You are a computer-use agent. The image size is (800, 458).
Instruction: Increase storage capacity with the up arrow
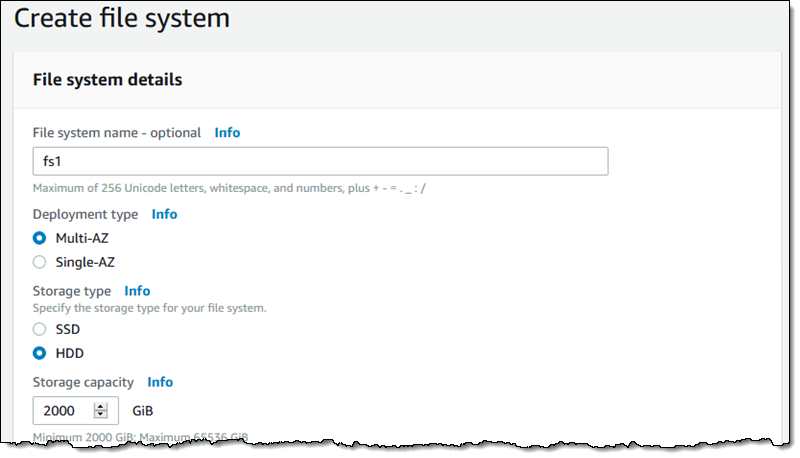tap(101, 407)
